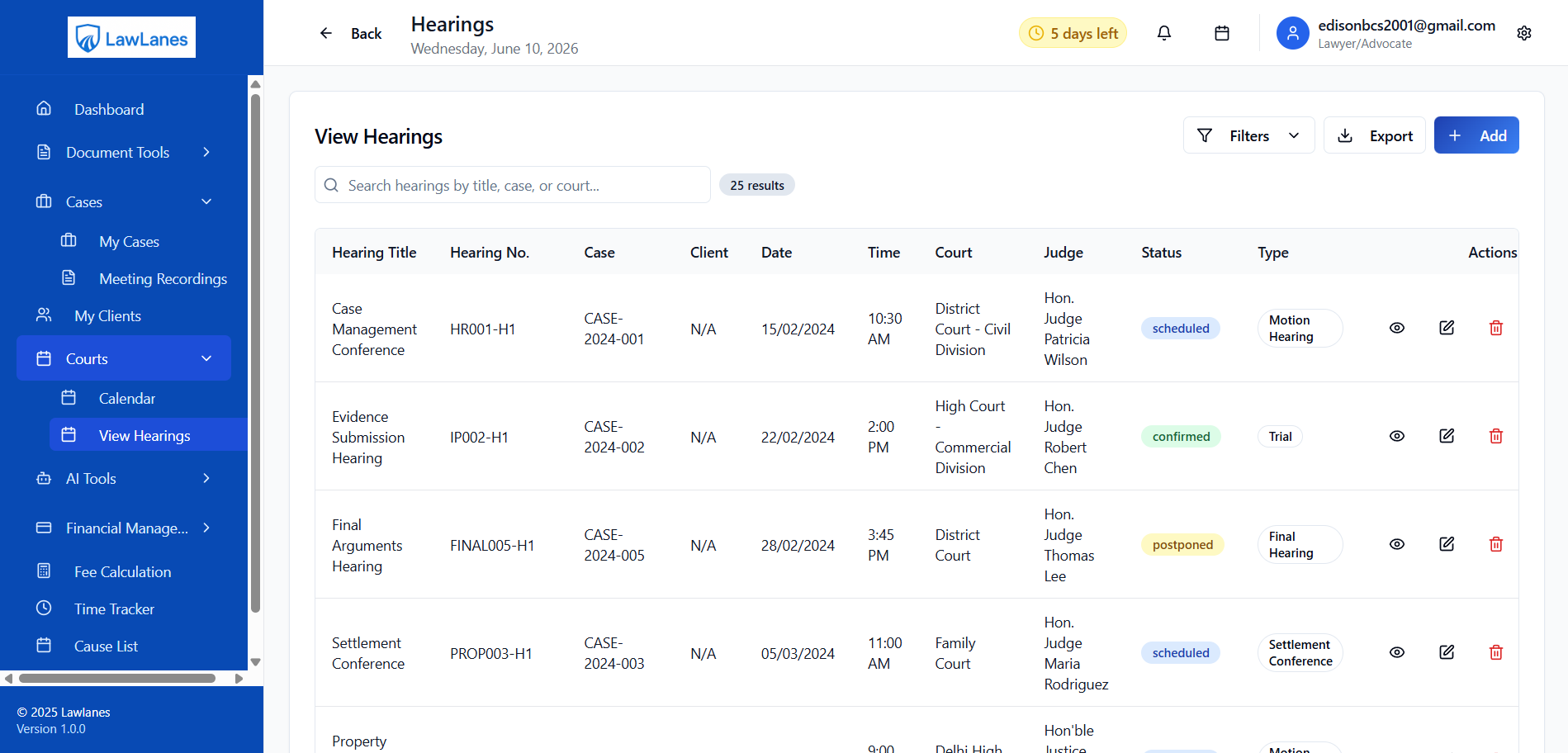1568x753 pixels.
Task: View the Final Arguments Hearing details
Action: [x=1397, y=544]
